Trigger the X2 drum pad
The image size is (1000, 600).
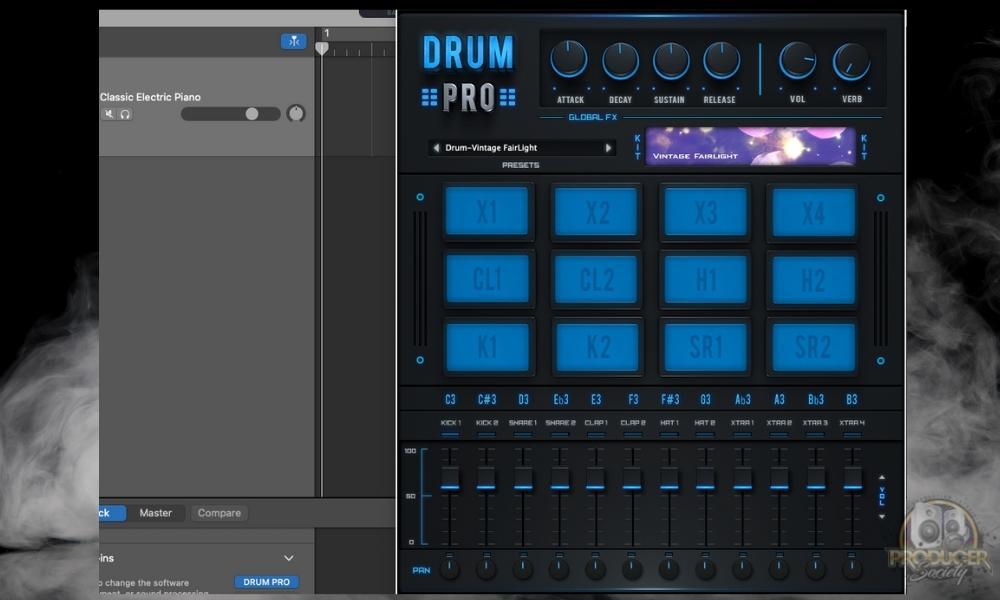point(596,211)
